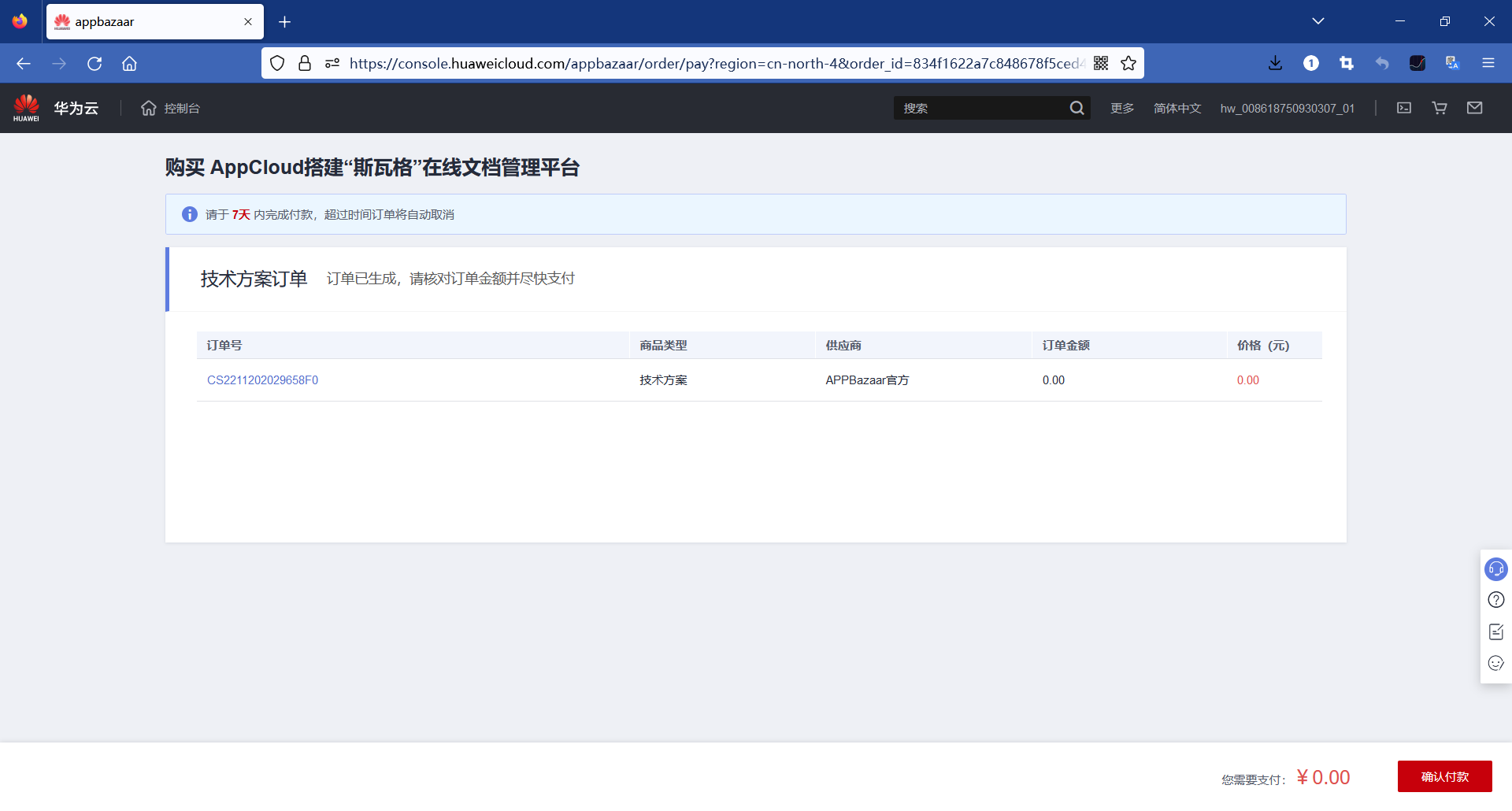Switch language via 简体中文 menu item
Viewport: 1512px width, 811px height.
pos(1177,108)
